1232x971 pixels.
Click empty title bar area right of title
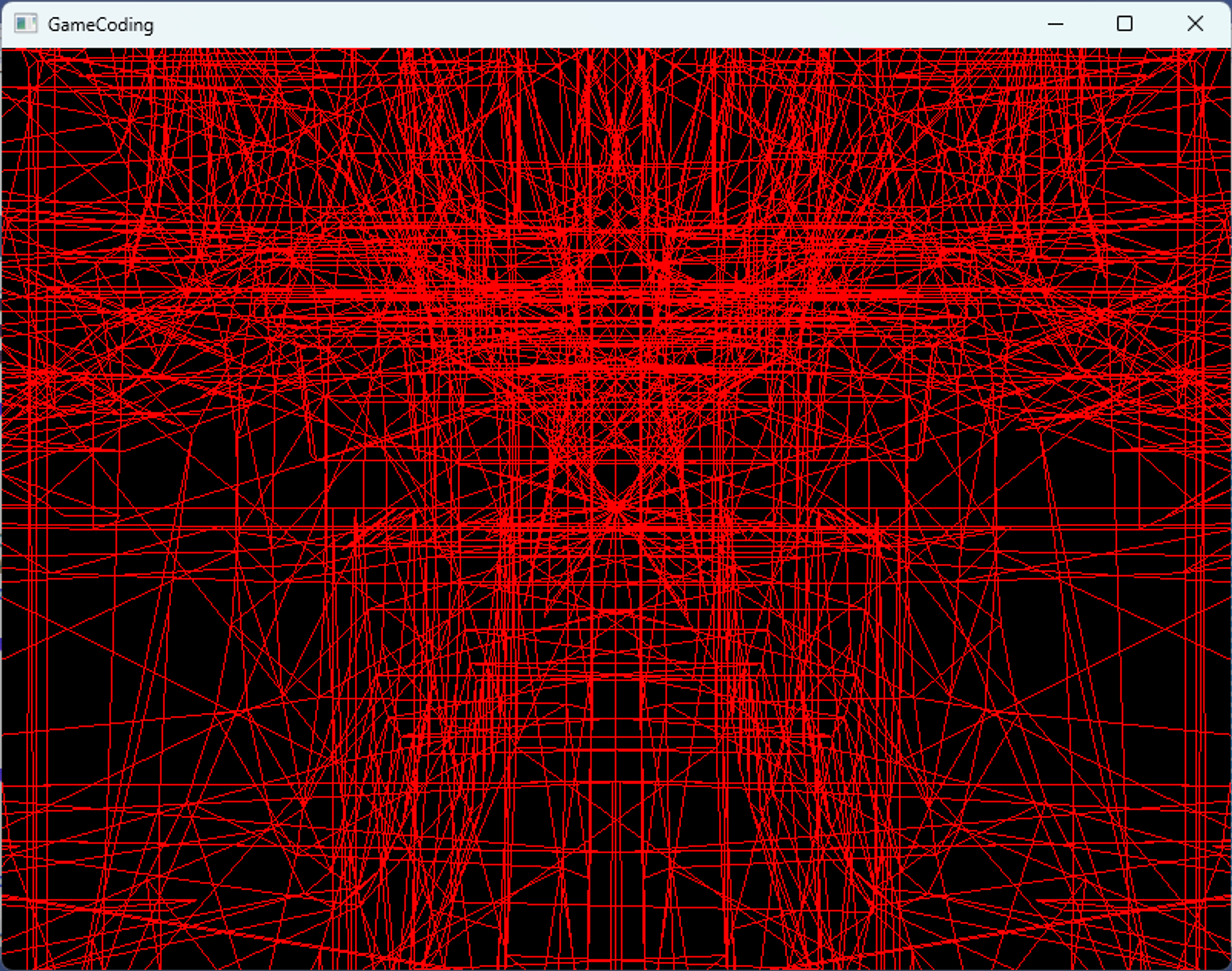[x=554, y=24]
